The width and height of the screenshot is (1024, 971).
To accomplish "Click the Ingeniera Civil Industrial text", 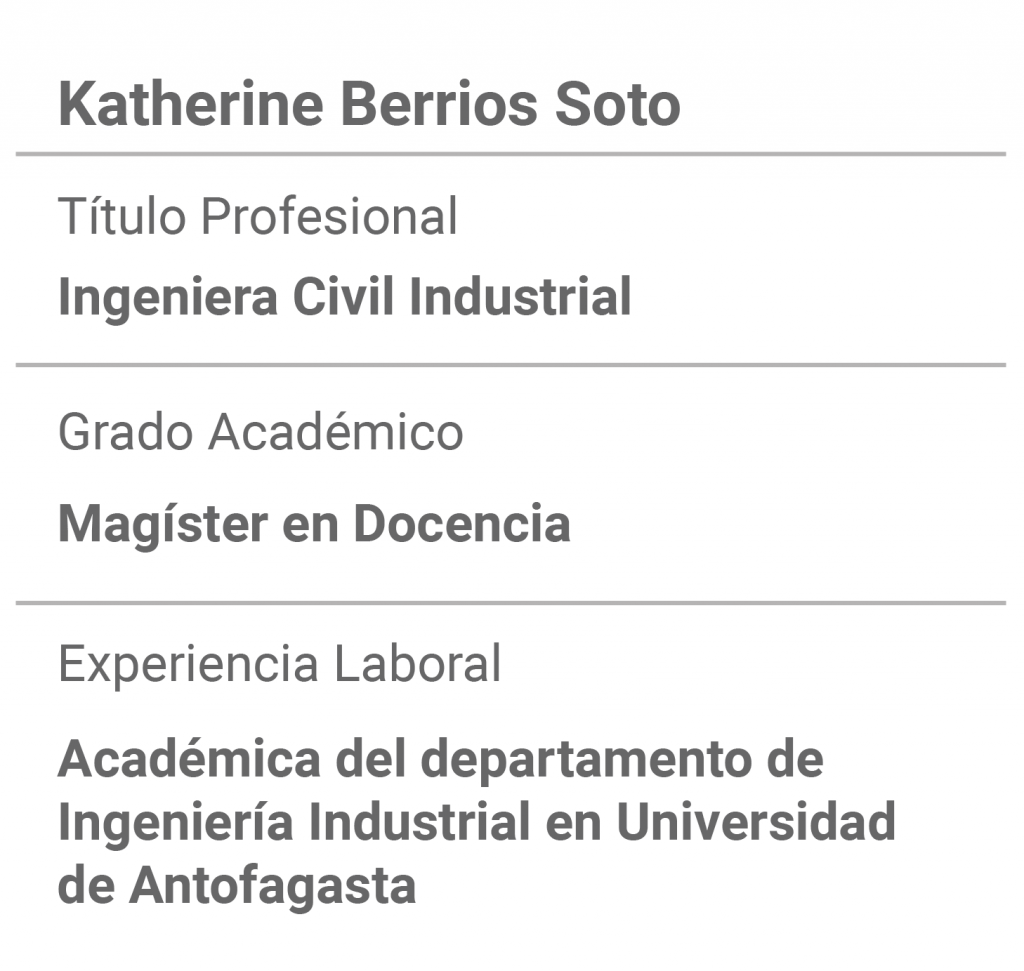I will click(x=345, y=297).
